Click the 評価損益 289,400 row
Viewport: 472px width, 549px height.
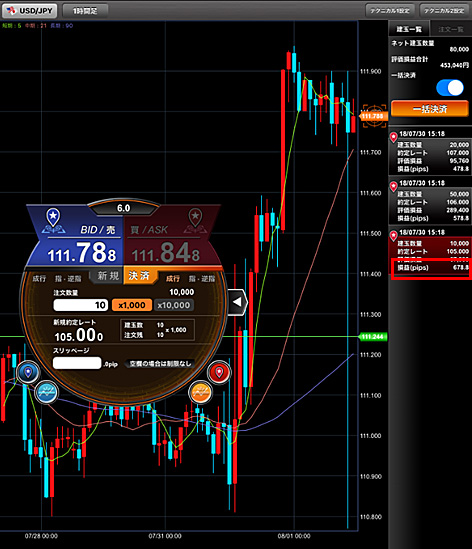433,210
